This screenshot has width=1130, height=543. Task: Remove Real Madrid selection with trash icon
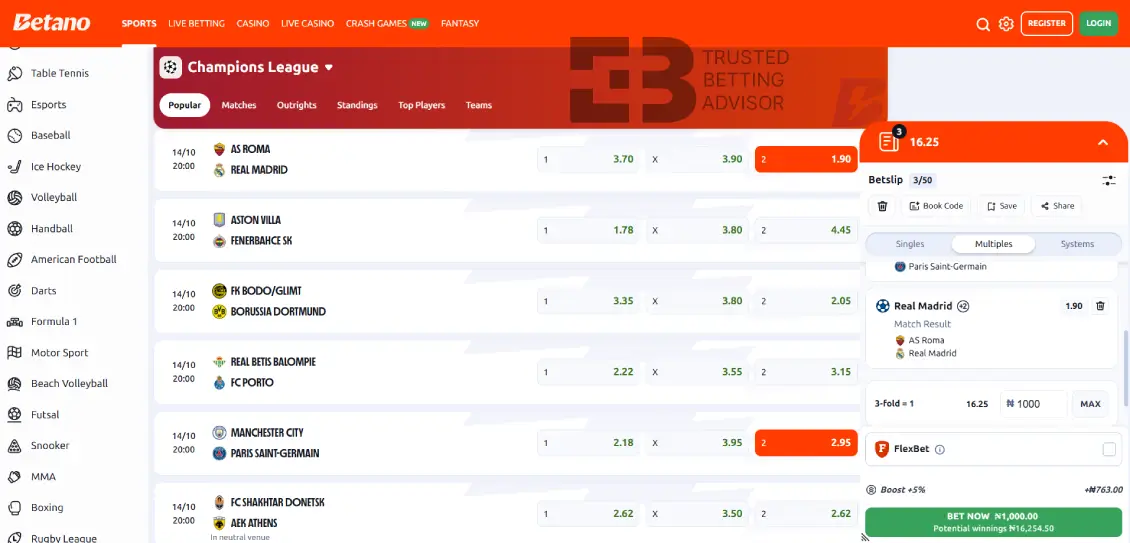(1100, 306)
